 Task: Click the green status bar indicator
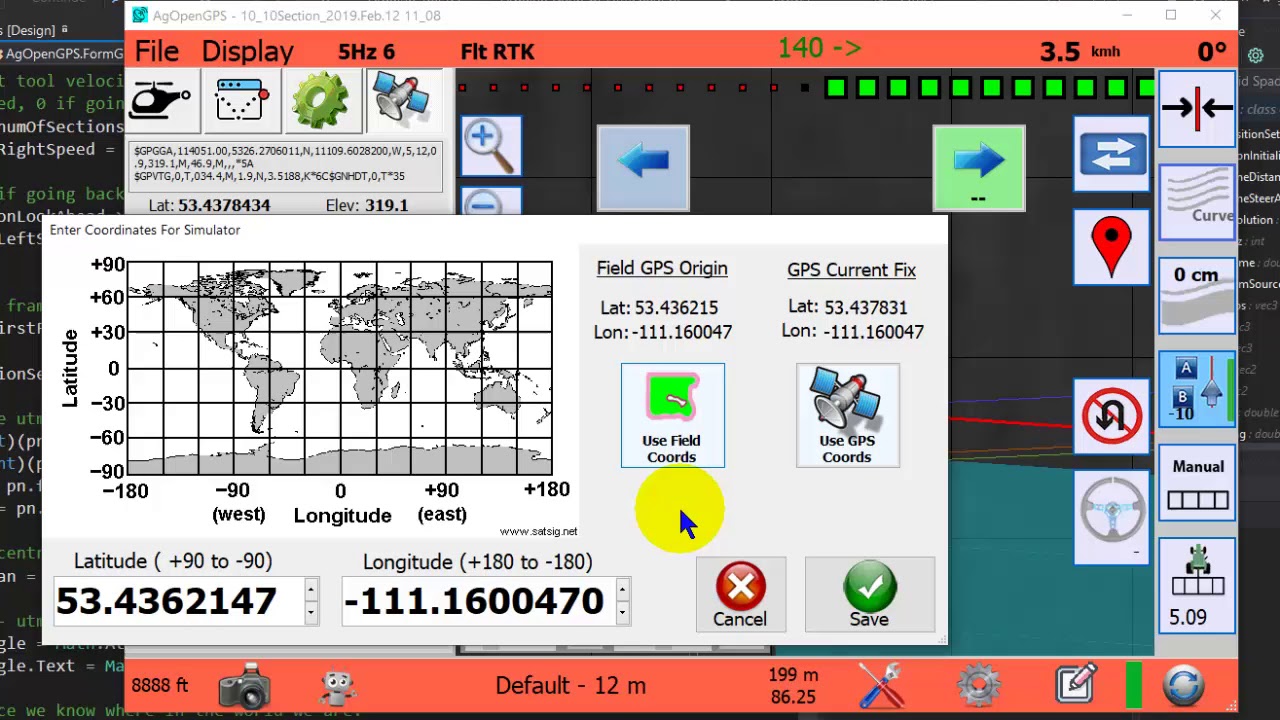click(x=1133, y=686)
